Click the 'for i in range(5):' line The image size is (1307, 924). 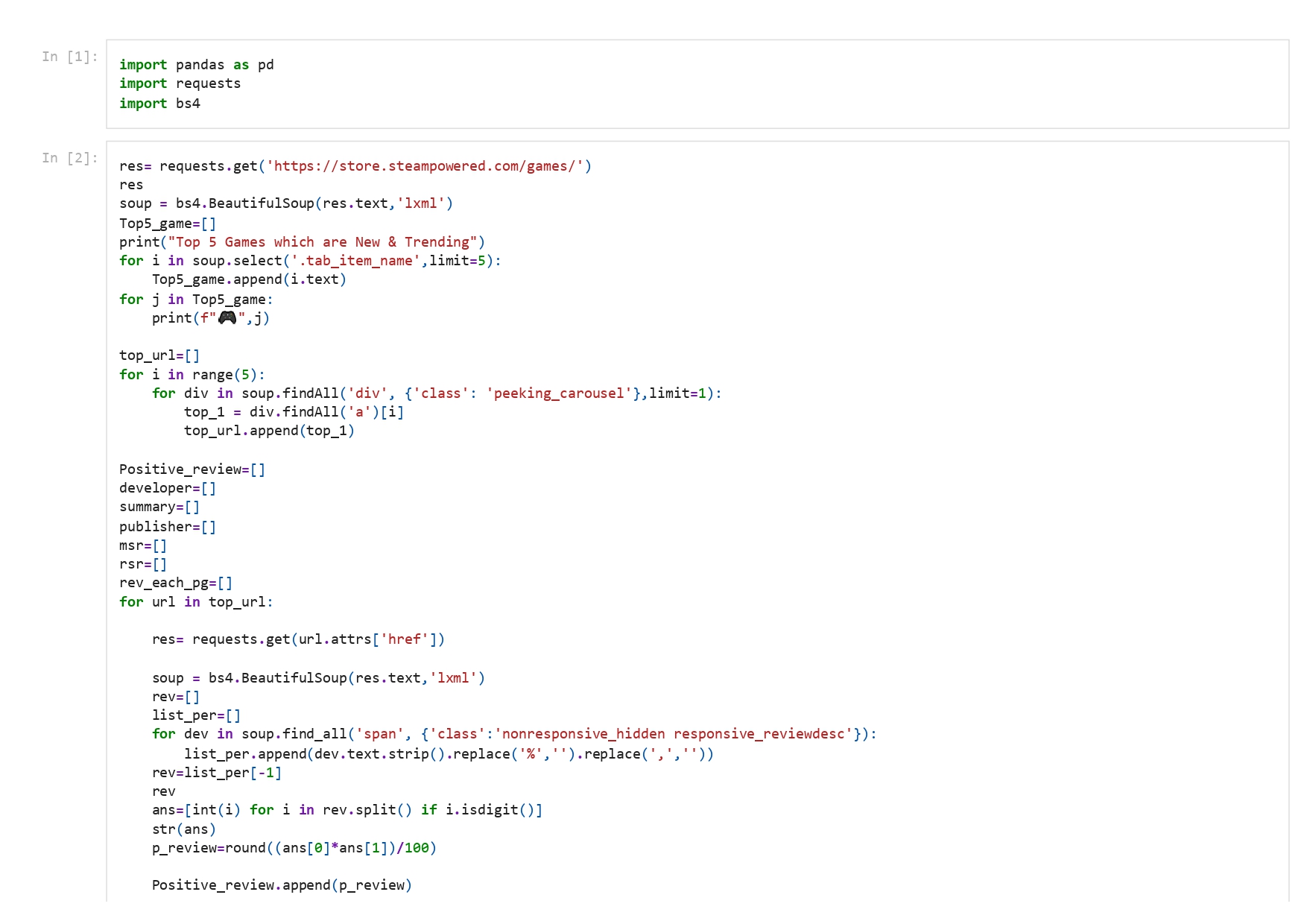(x=192, y=374)
